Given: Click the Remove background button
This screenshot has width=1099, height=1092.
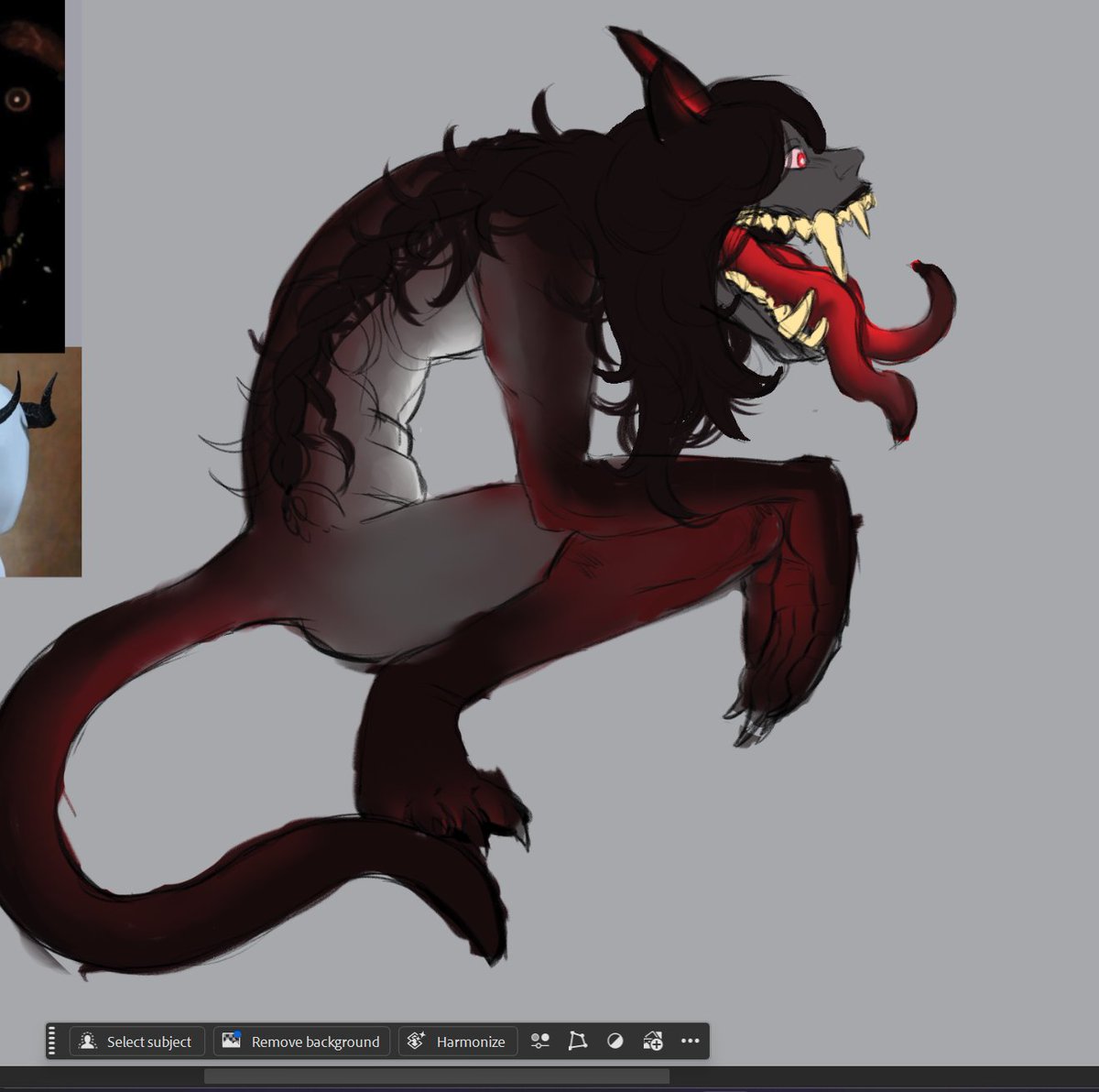Looking at the screenshot, I should coord(301,1041).
